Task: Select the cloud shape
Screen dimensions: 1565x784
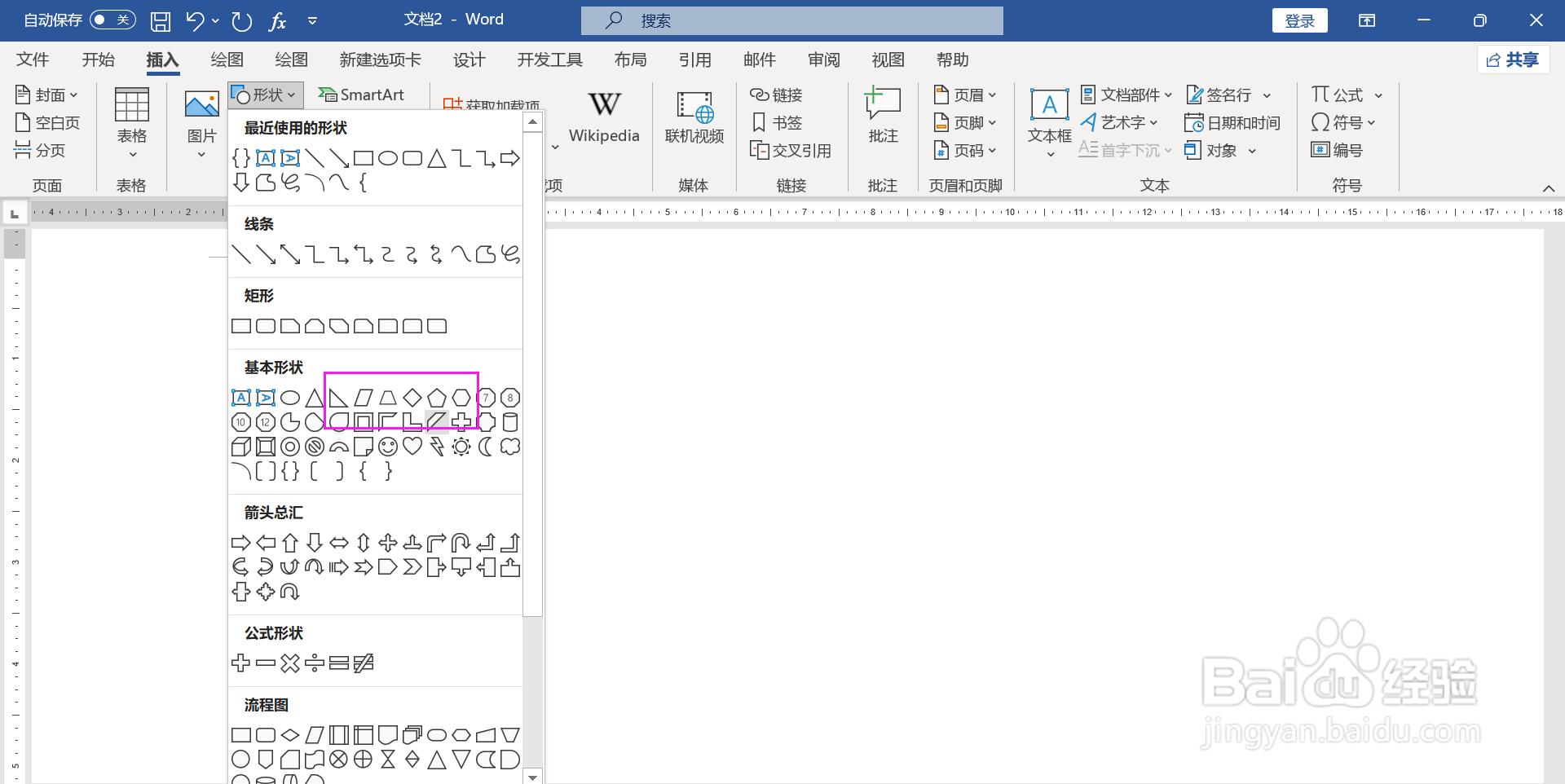Action: [510, 447]
